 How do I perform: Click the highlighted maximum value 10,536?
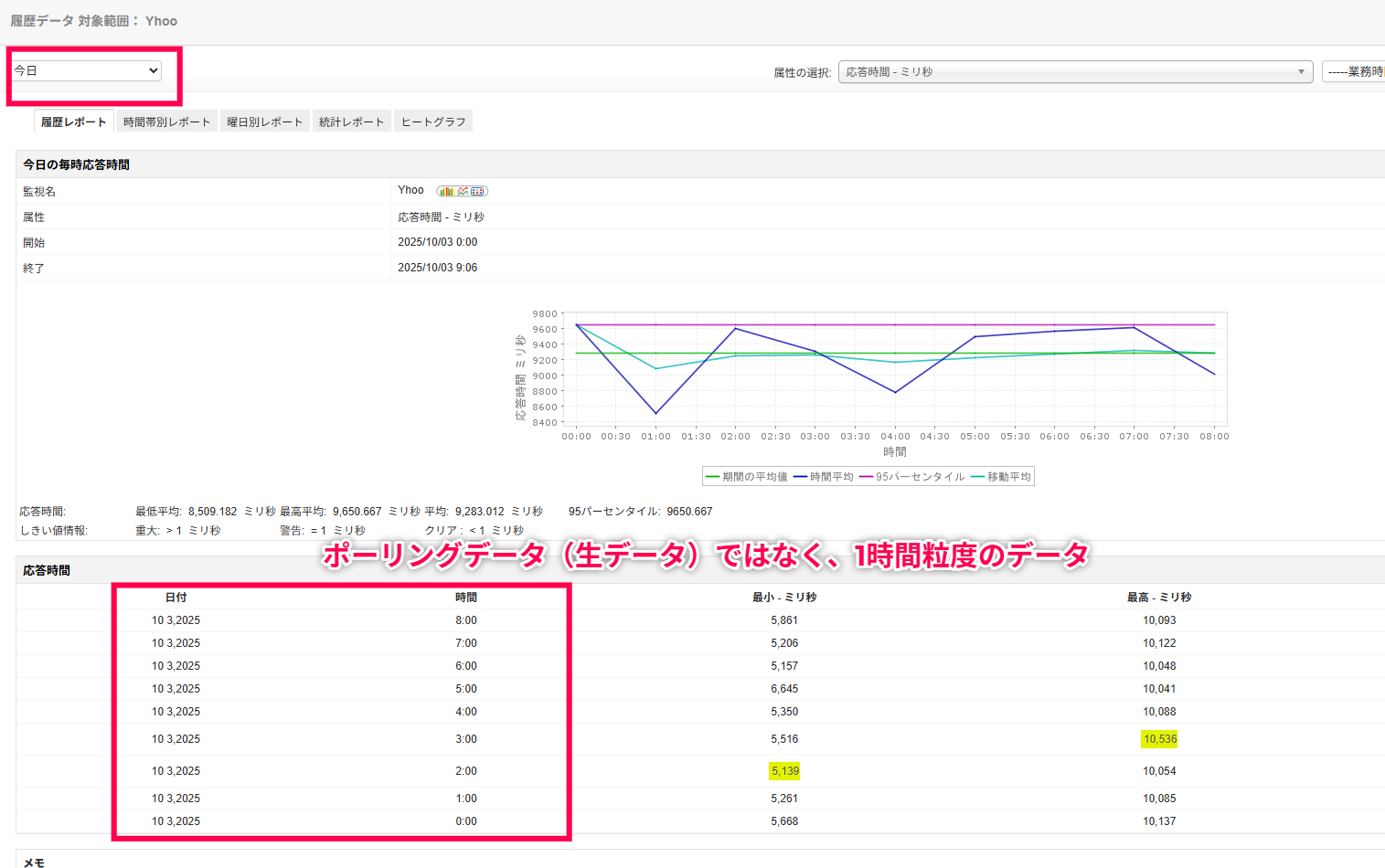pos(1159,739)
